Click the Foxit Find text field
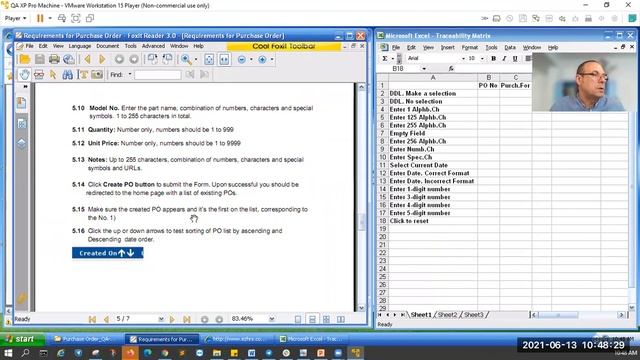This screenshot has width=640, height=360. (158, 75)
